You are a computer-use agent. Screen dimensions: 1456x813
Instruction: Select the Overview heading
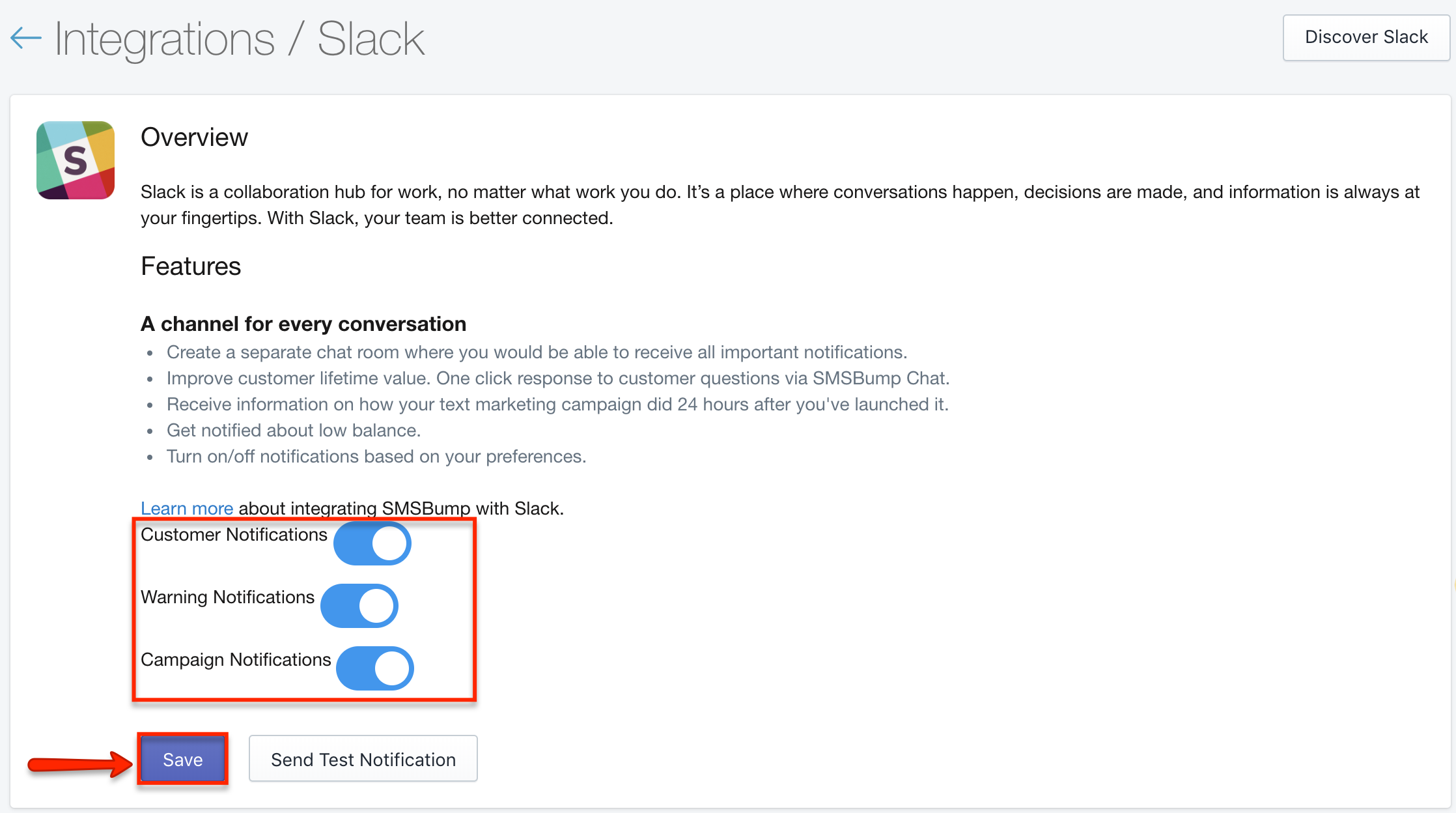coord(194,137)
